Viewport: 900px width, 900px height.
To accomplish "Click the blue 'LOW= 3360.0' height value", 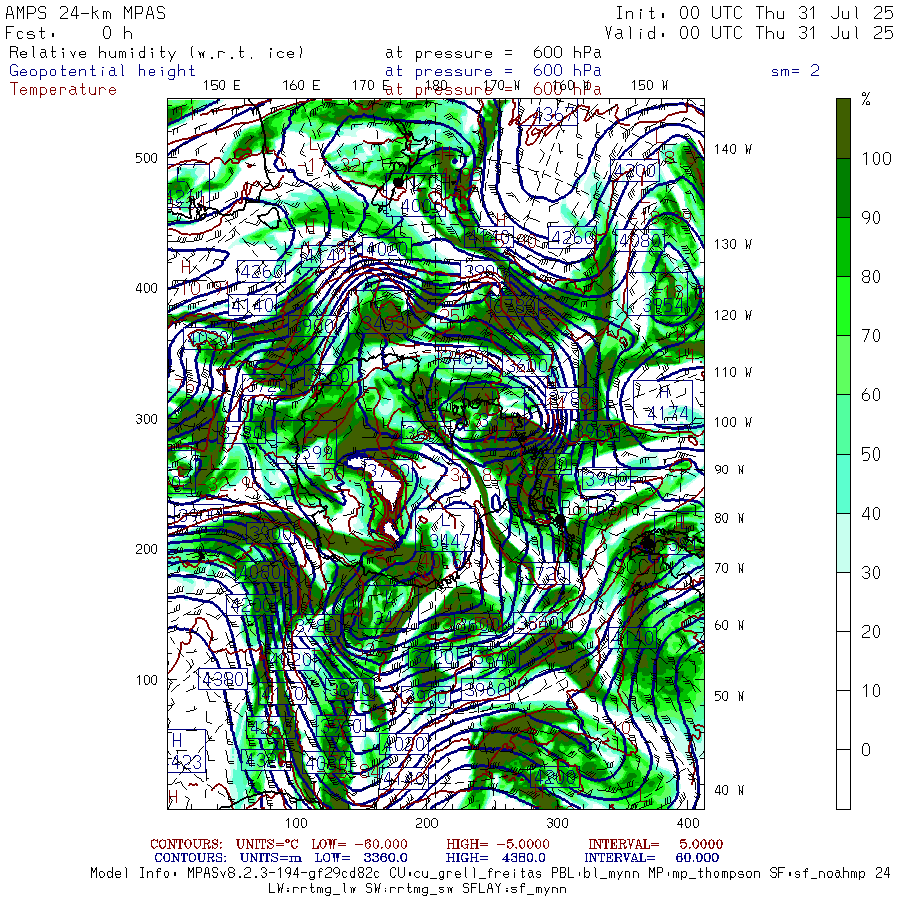I will pyautogui.click(x=361, y=858).
